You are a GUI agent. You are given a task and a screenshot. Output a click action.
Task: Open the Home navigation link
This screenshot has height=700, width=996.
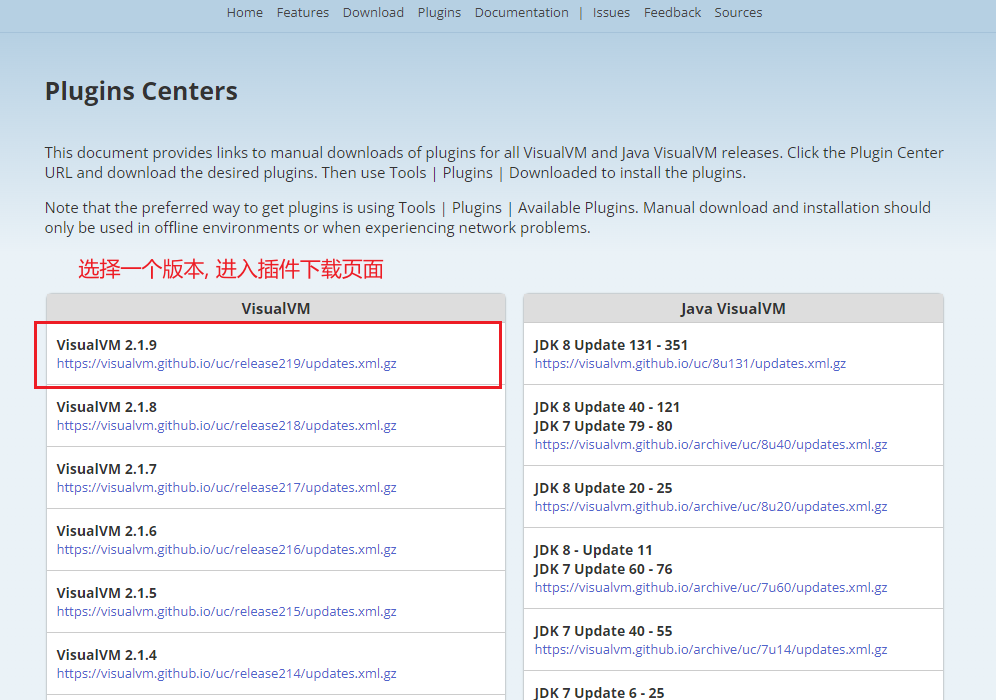(245, 13)
